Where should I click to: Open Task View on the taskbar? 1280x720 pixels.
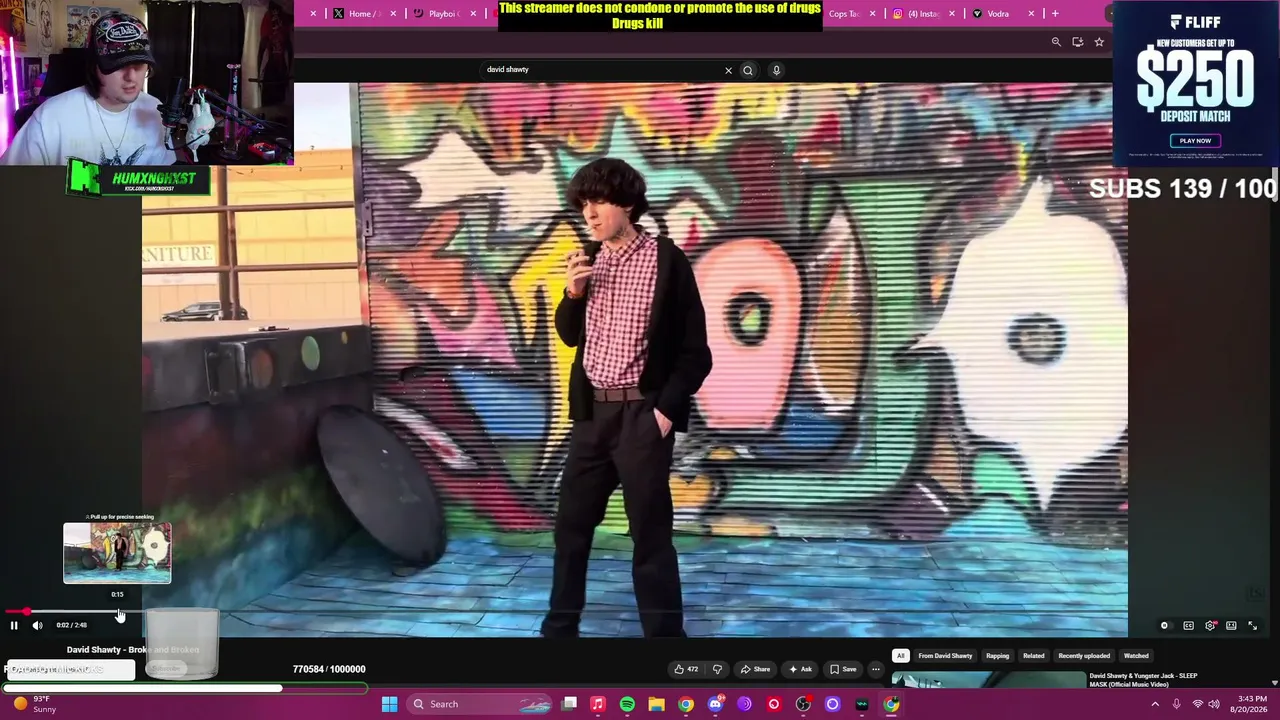(x=569, y=704)
